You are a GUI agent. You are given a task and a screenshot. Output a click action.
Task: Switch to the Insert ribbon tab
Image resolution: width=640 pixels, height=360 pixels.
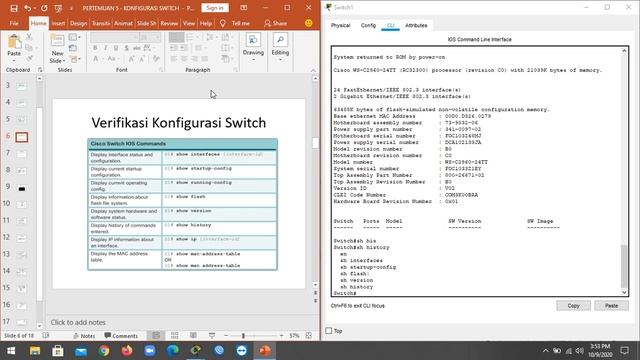(58, 23)
